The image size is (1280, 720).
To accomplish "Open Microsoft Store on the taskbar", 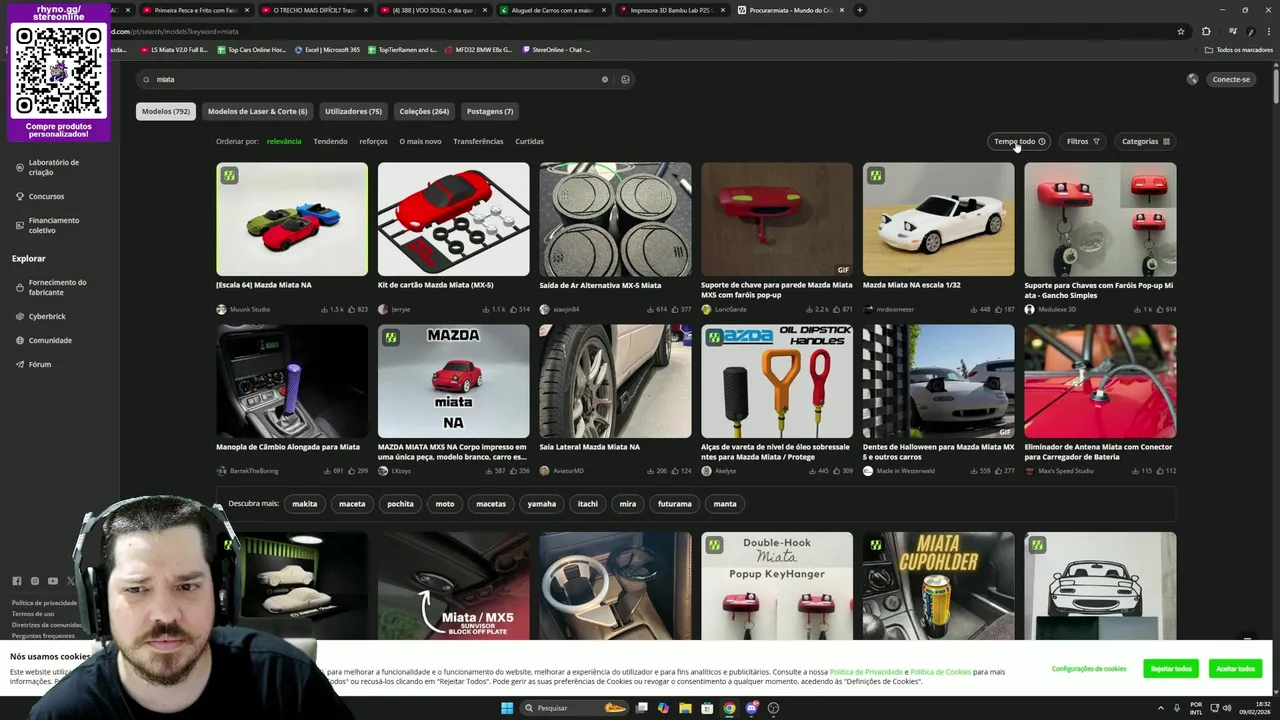I will pyautogui.click(x=707, y=708).
